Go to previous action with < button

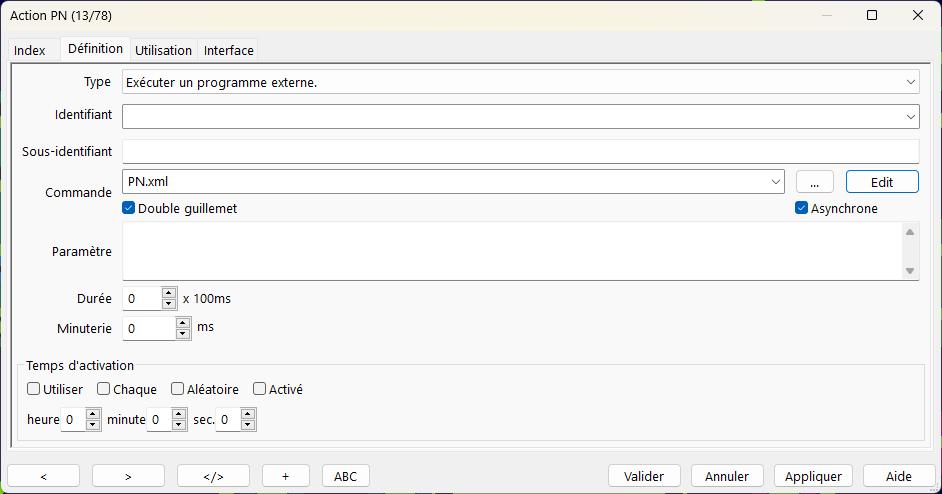point(43,476)
